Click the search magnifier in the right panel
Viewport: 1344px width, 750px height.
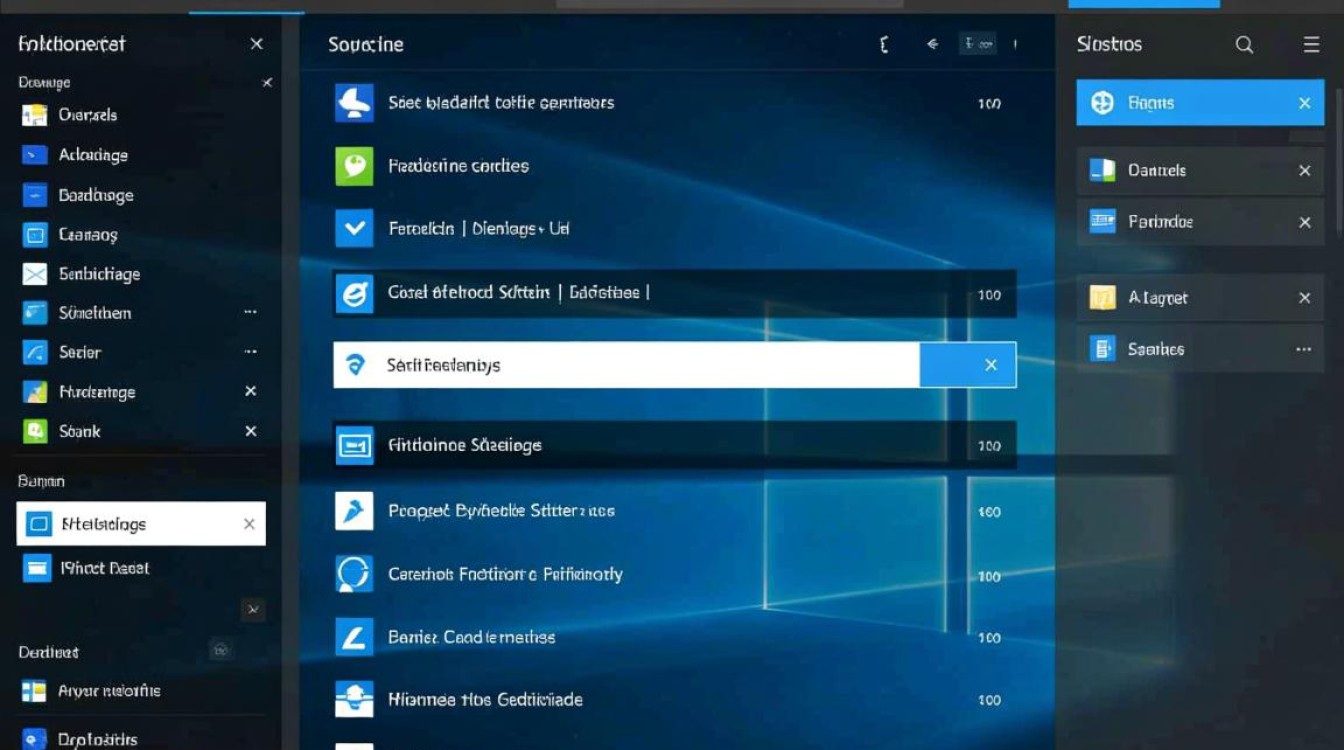[1244, 45]
